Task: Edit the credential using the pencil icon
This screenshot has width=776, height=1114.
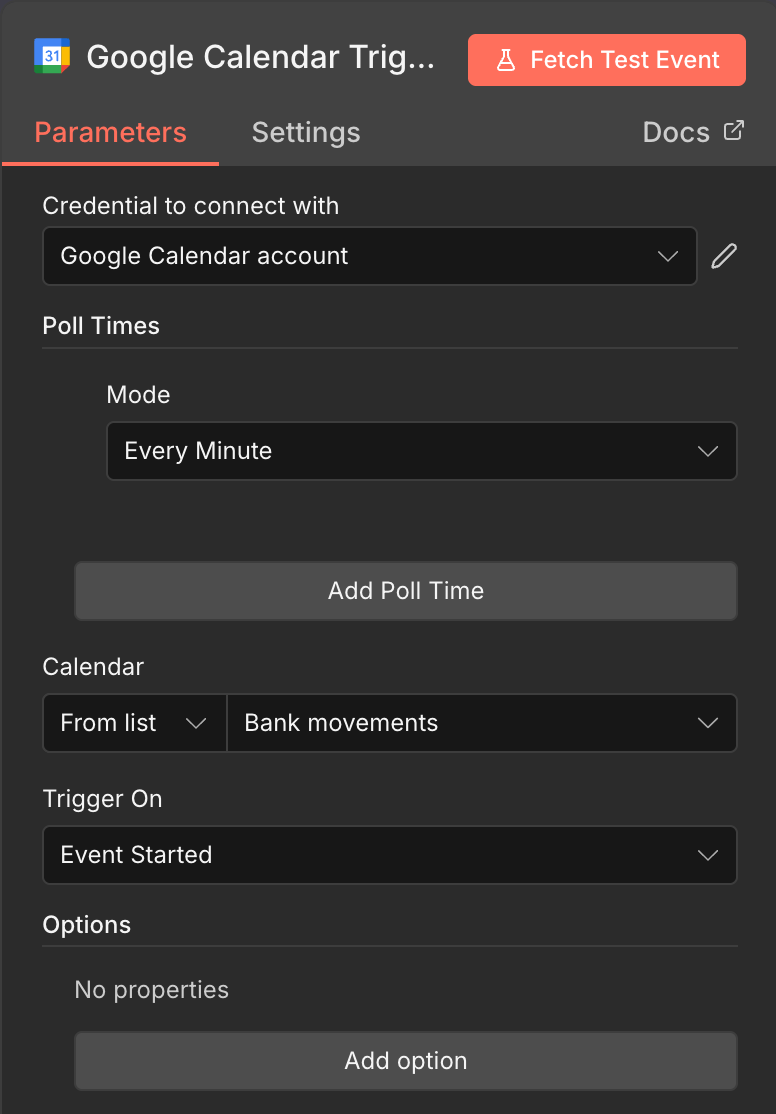Action: tap(724, 256)
